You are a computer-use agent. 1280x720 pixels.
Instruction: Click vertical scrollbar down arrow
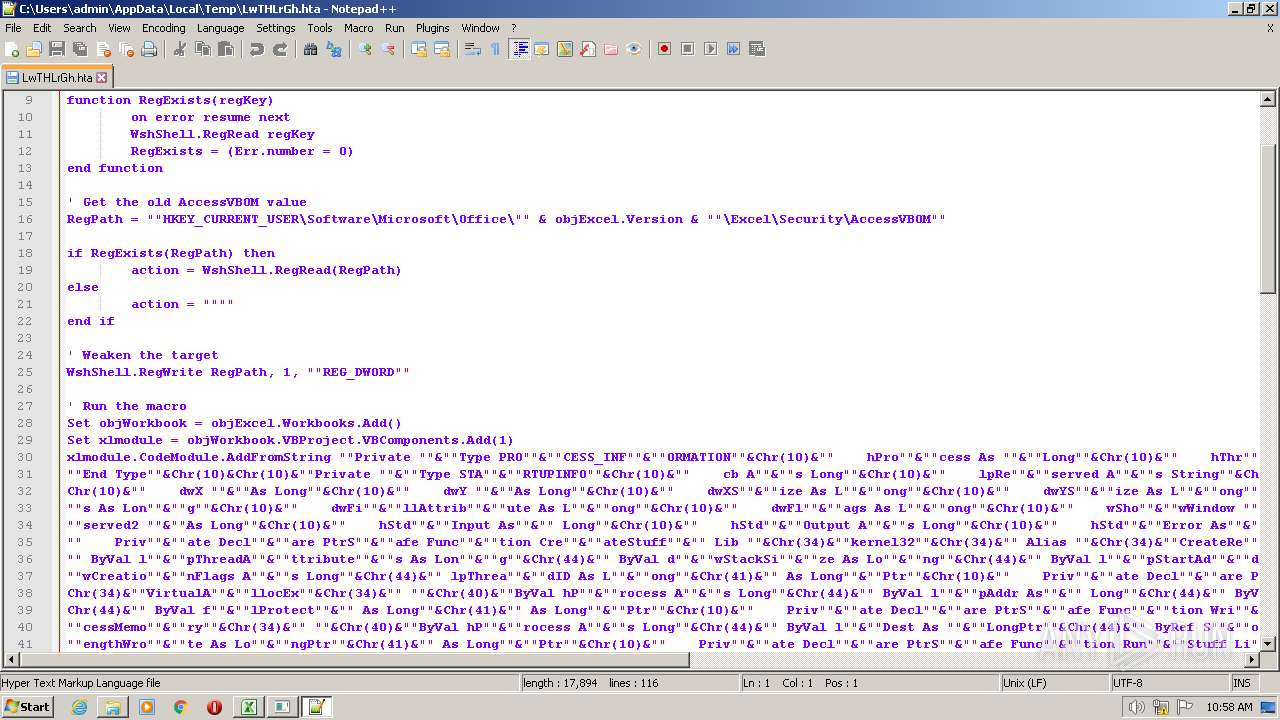1268,643
